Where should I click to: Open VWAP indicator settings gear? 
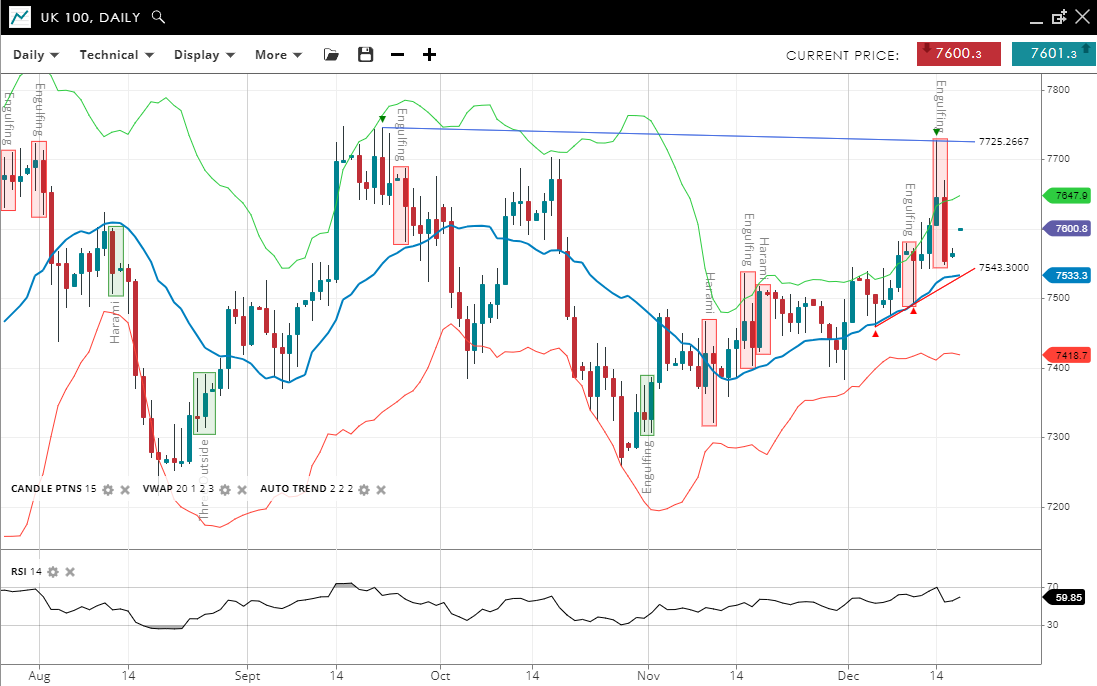[x=225, y=490]
